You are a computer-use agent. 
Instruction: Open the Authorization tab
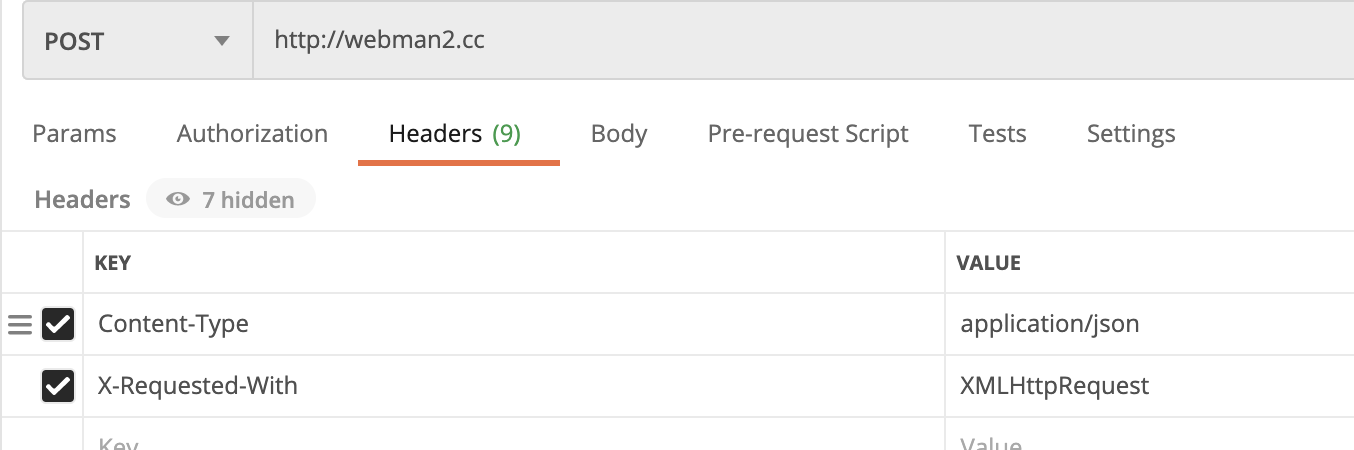252,134
